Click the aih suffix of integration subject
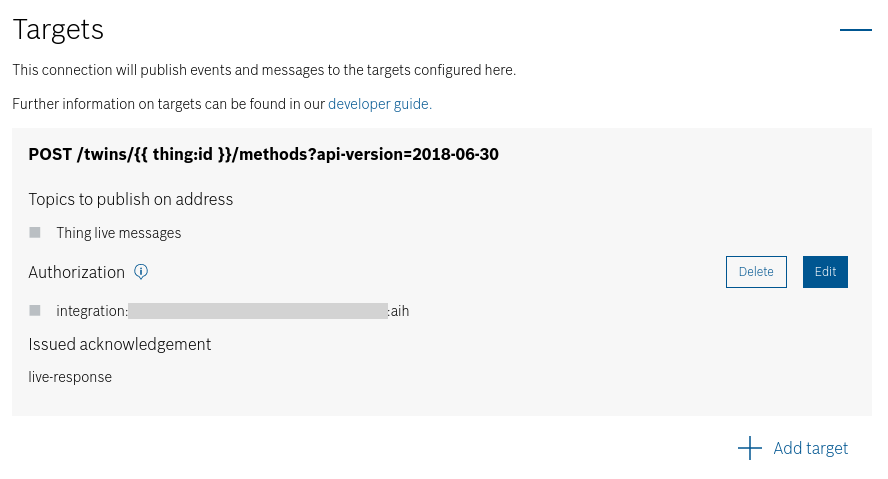 point(399,311)
